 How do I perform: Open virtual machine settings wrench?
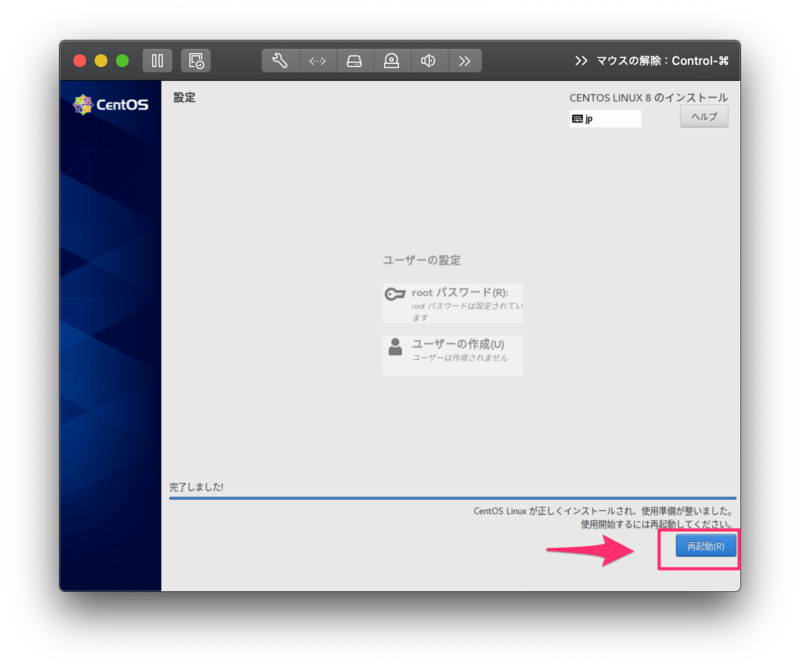[x=280, y=61]
